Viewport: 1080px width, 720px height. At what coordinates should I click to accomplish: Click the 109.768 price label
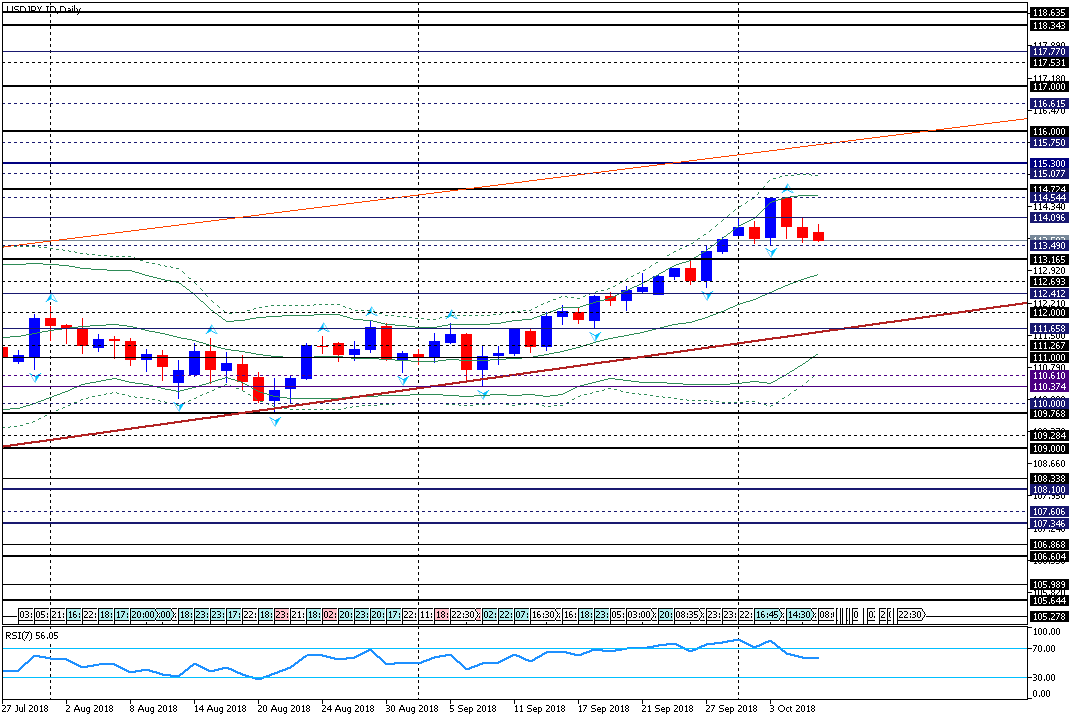1049,414
